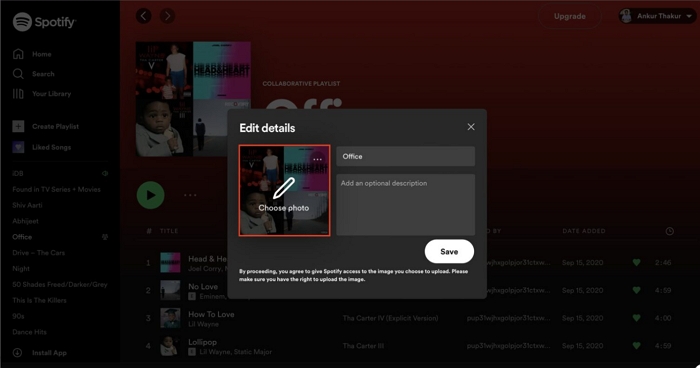Viewport: 700px width, 368px height.
Task: Click the DATE ADDED column header
Action: click(584, 231)
